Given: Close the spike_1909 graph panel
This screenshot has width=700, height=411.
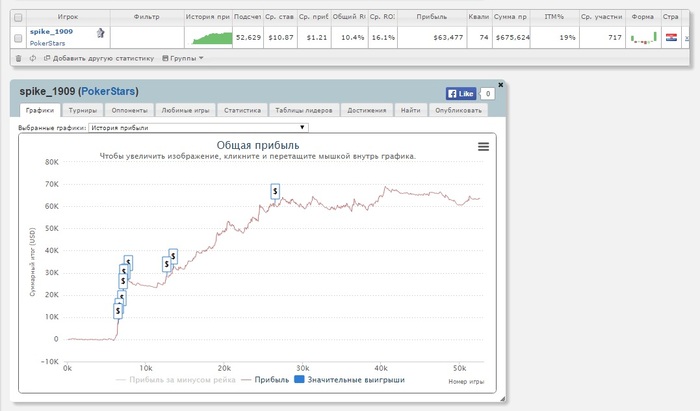Looking at the screenshot, I should [x=500, y=85].
